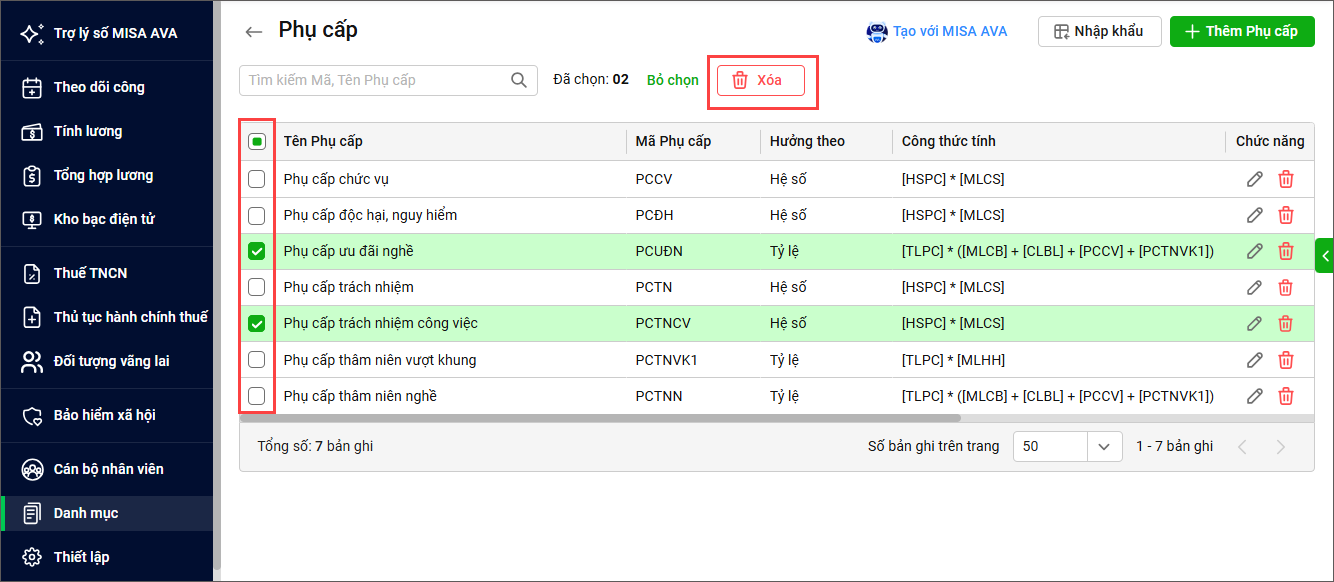Click the search magnifier icon
Viewport: 1334px width, 582px height.
click(x=519, y=80)
